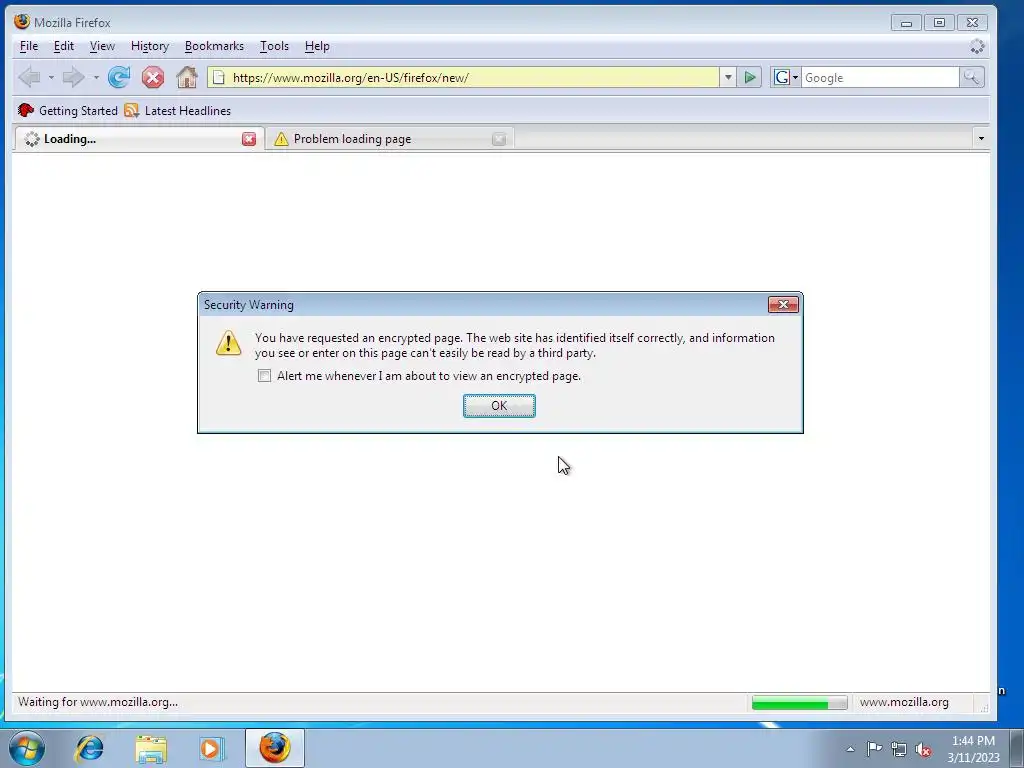Reload the current page

[119, 77]
